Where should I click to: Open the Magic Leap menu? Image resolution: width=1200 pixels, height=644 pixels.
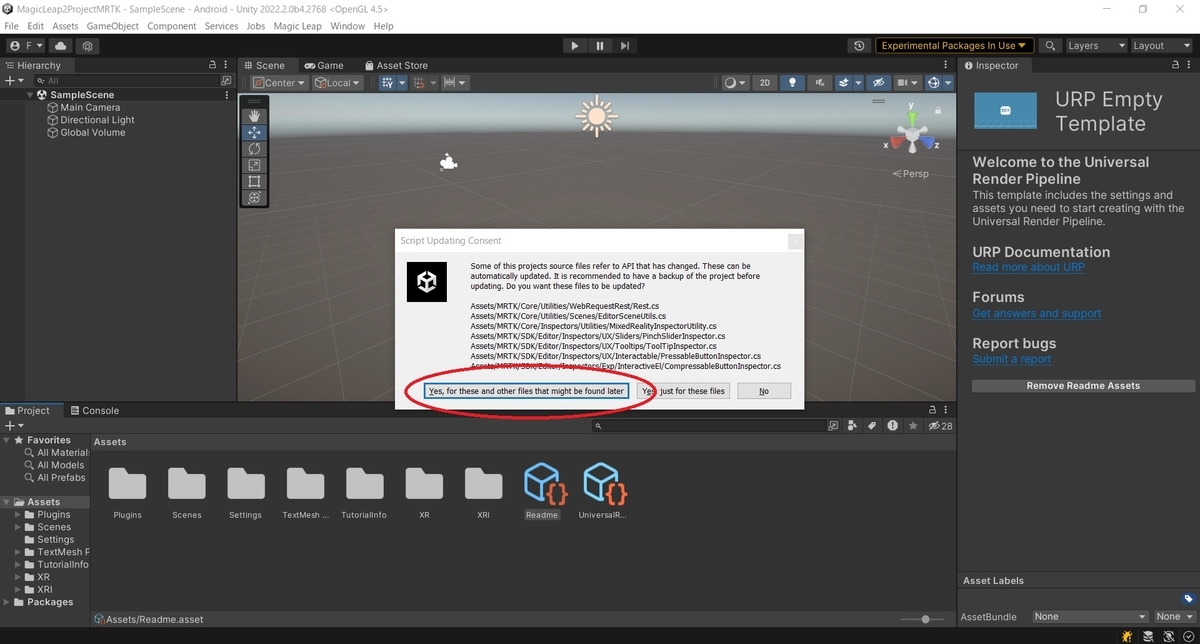[298, 26]
